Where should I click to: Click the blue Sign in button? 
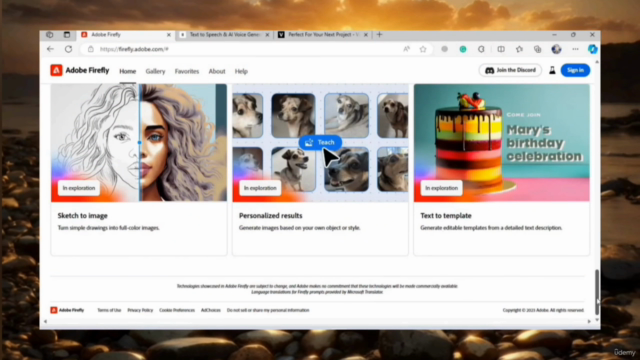coord(575,70)
